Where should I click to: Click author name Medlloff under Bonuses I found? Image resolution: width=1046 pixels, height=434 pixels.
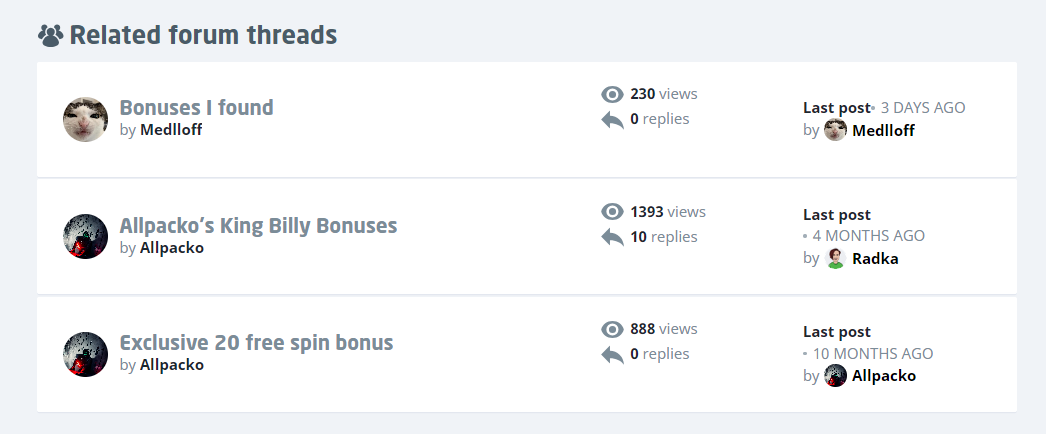coord(171,129)
